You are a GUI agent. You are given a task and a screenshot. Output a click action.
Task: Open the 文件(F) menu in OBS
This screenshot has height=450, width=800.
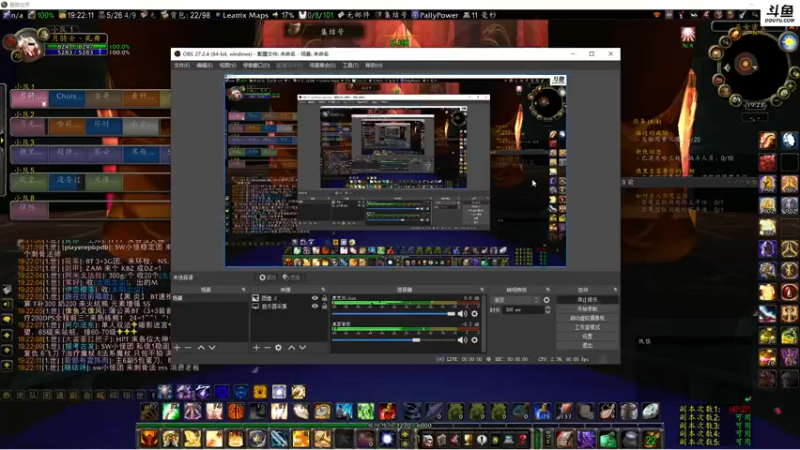tap(182, 65)
